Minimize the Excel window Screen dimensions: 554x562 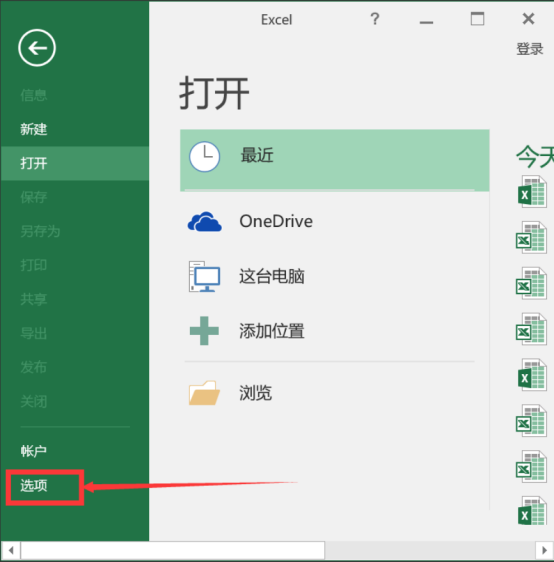[426, 22]
